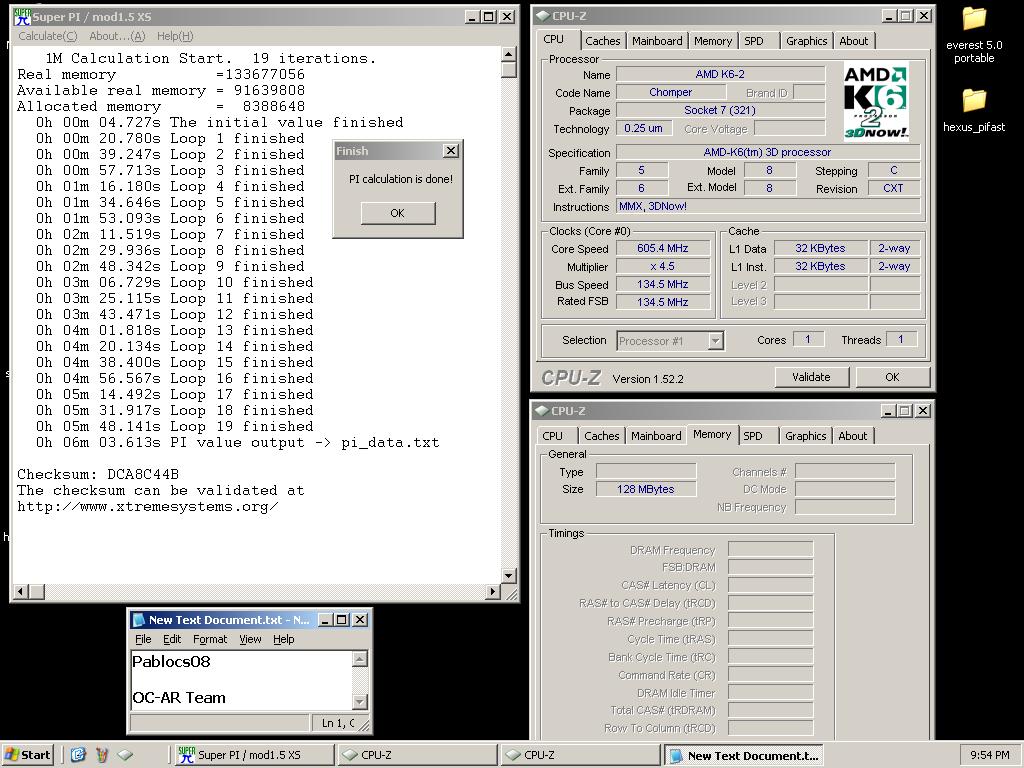Image resolution: width=1024 pixels, height=768 pixels.
Task: Select Graphics tab in lower CPU-Z window
Action: (805, 436)
